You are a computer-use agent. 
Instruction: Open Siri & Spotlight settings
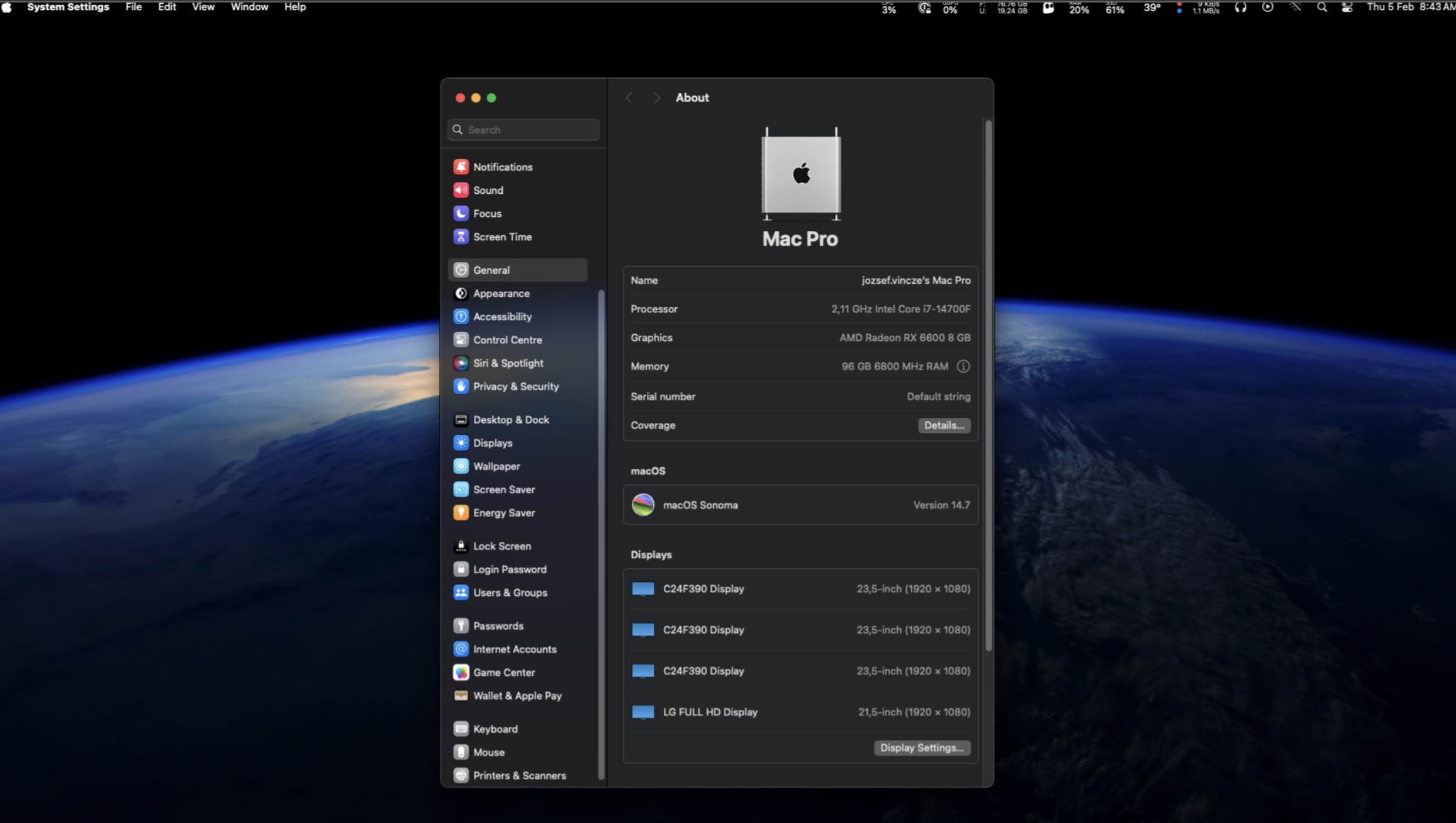(x=508, y=363)
